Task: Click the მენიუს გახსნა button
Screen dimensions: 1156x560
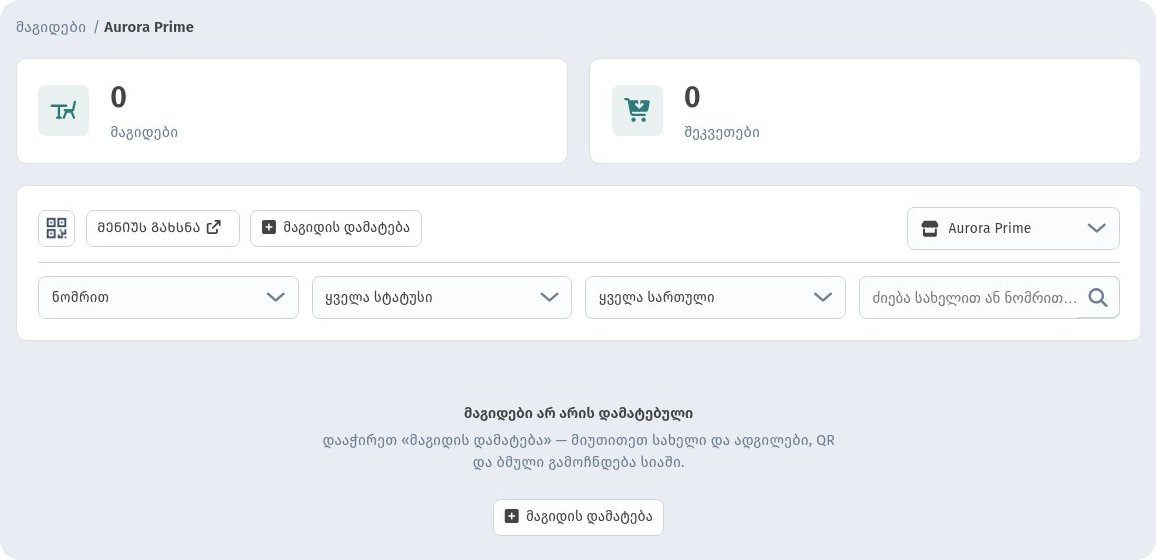Action: [163, 228]
